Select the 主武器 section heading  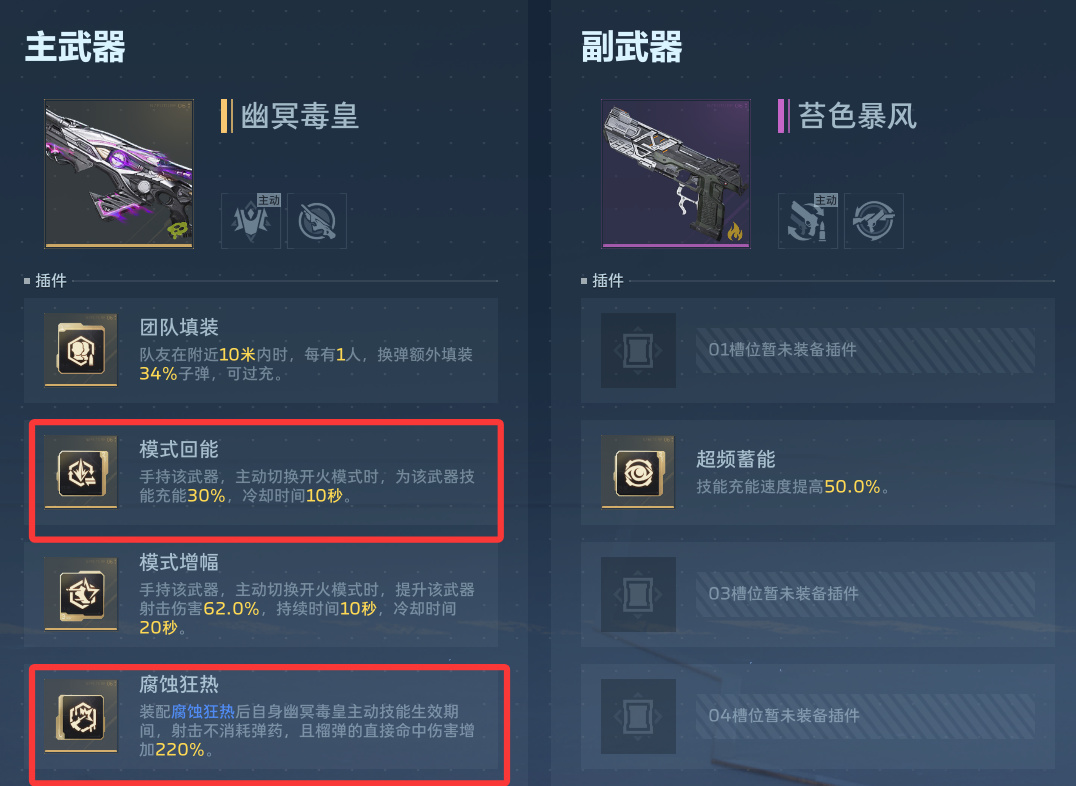coord(75,47)
